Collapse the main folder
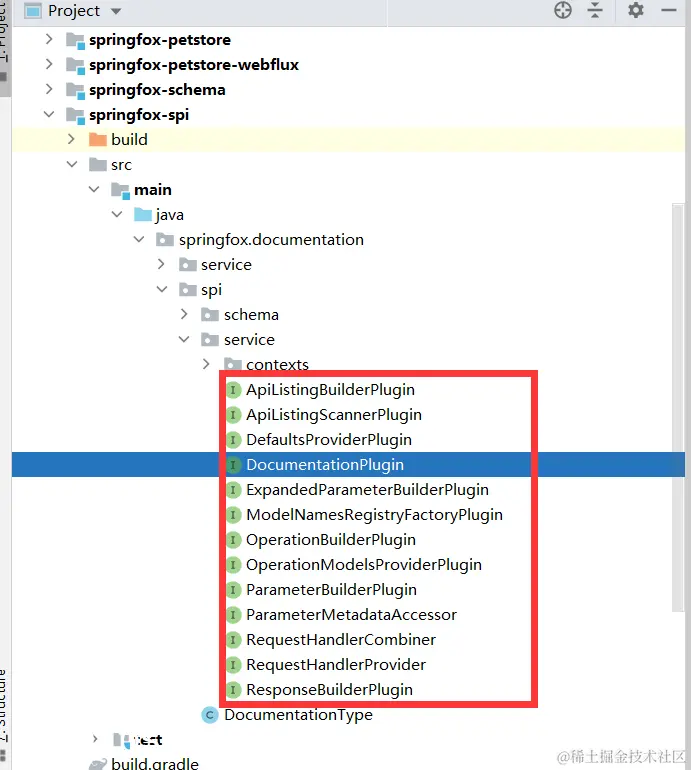 click(x=94, y=190)
